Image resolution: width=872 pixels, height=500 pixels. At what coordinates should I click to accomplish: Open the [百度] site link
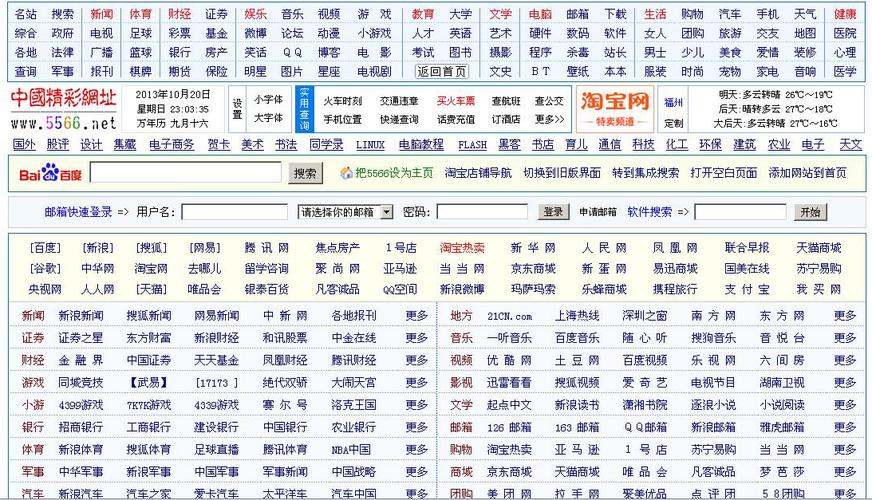click(45, 247)
